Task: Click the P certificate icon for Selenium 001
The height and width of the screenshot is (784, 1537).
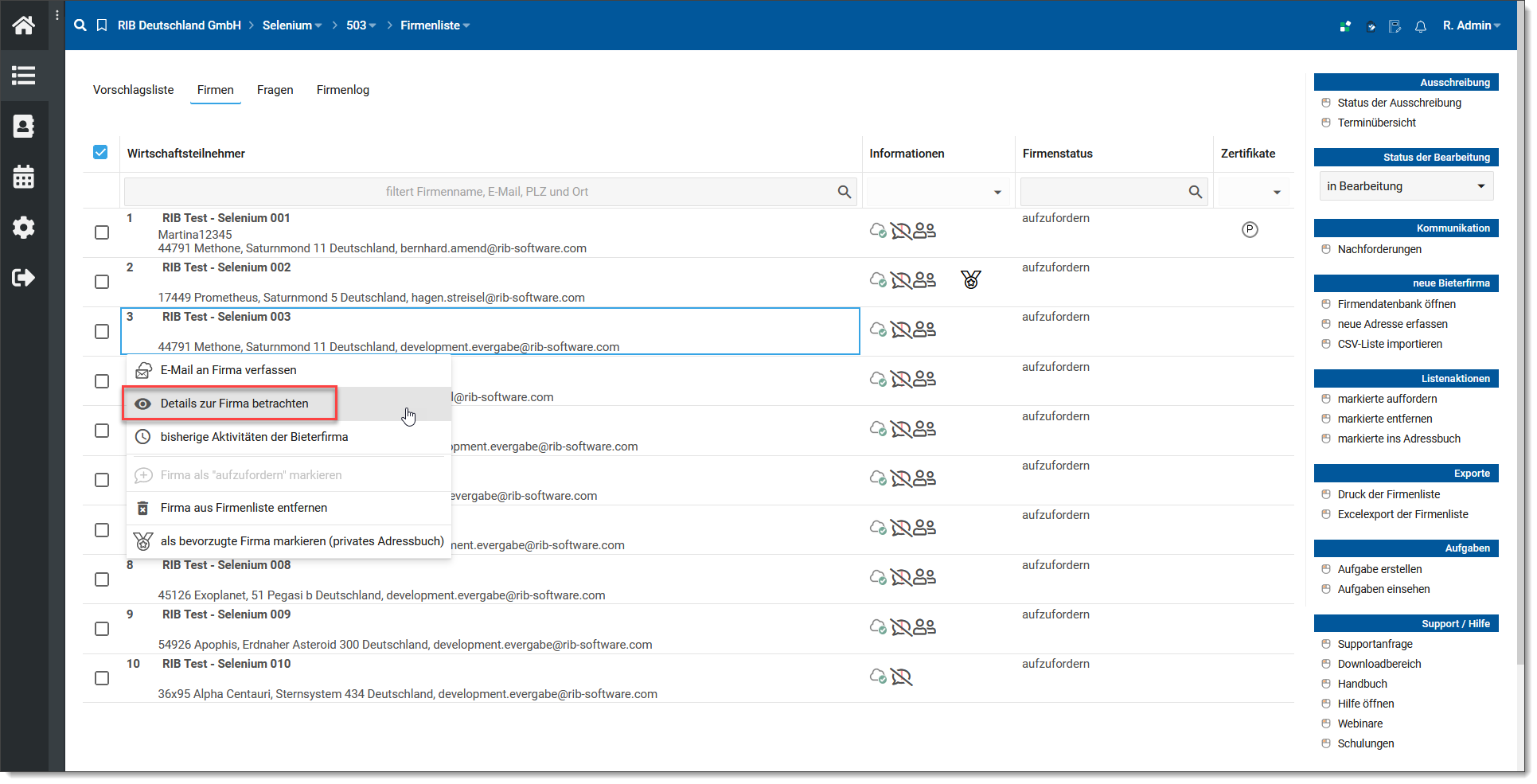Action: (x=1250, y=230)
